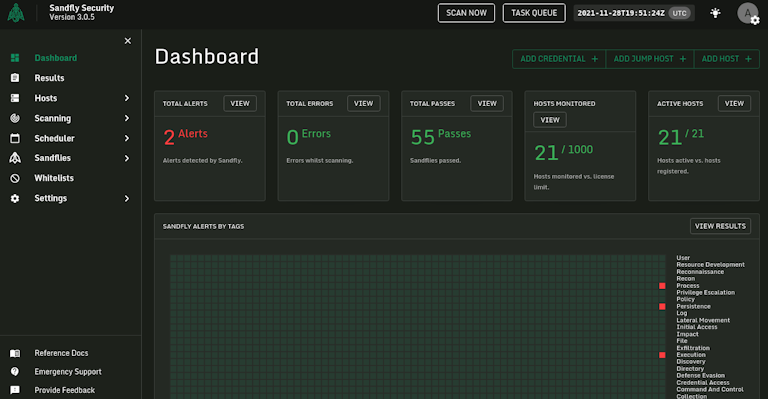768x399 pixels.
Task: Select Sandflies in the sidebar
Action: point(52,158)
